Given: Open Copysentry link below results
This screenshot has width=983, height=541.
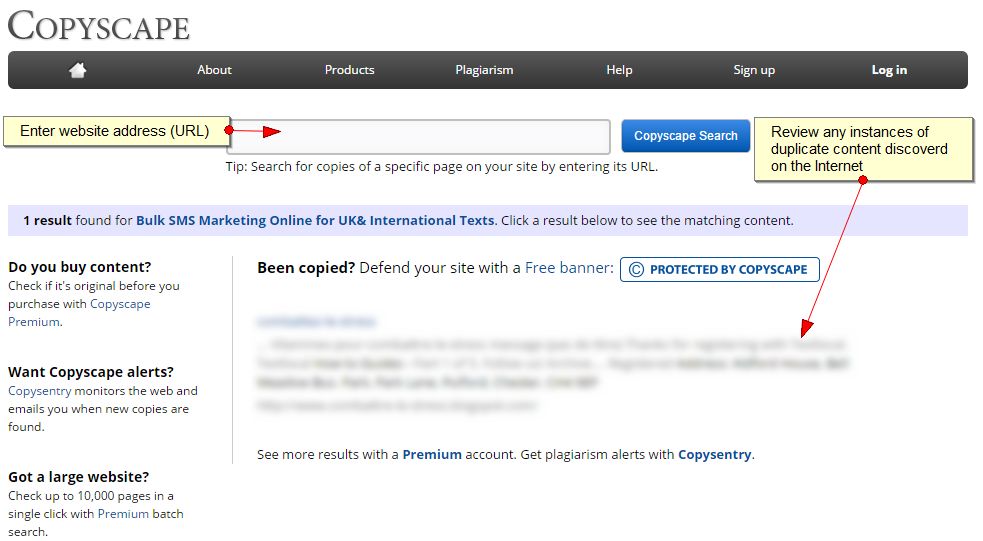Looking at the screenshot, I should coord(715,454).
